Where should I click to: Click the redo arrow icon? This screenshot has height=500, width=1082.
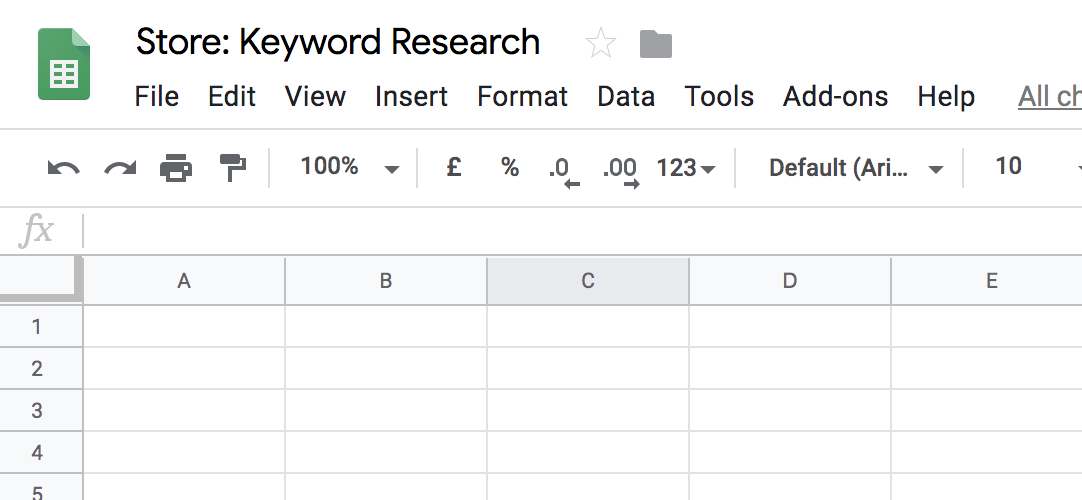(121, 168)
